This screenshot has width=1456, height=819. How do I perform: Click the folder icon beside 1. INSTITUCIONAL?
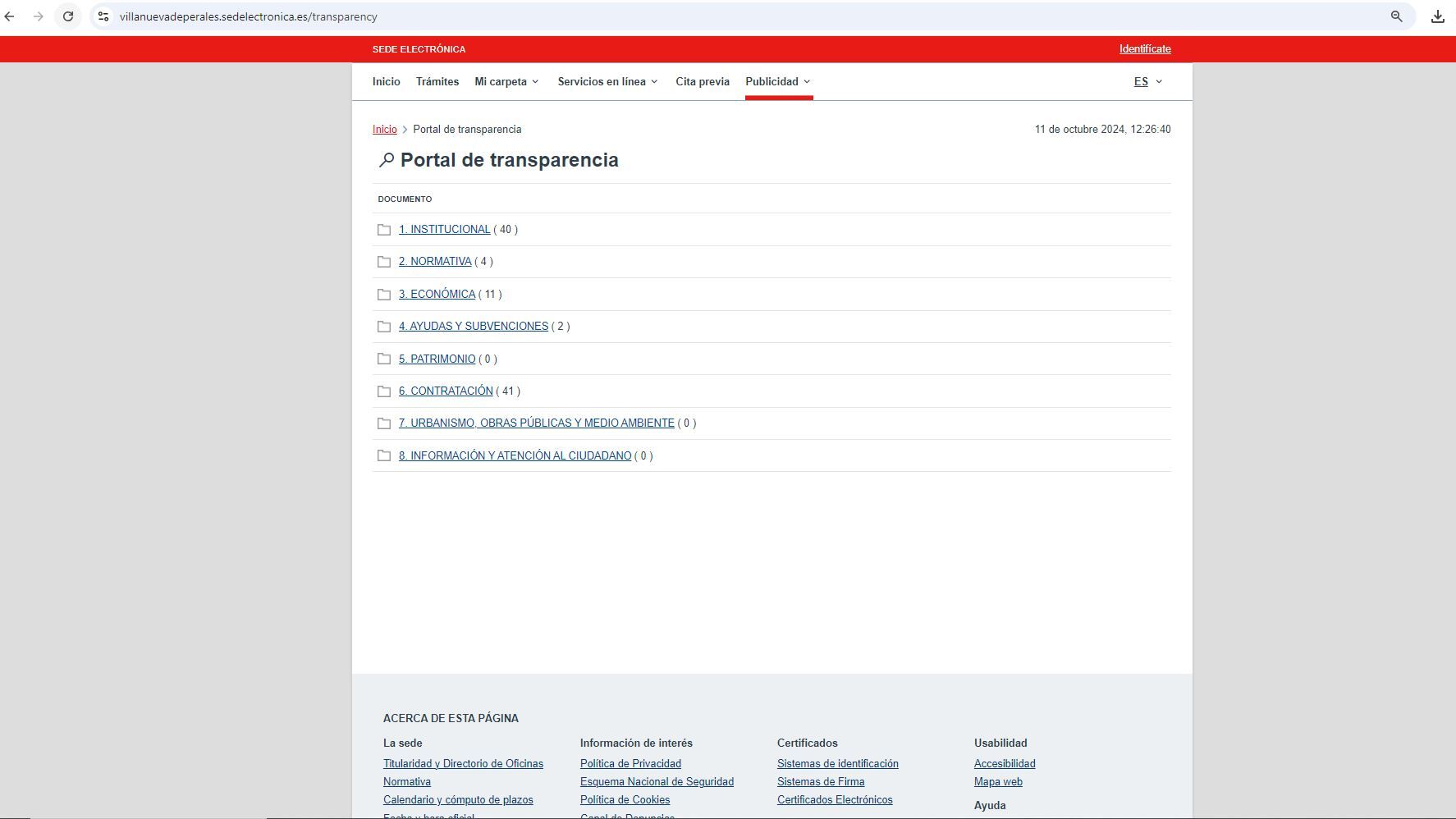coord(384,230)
